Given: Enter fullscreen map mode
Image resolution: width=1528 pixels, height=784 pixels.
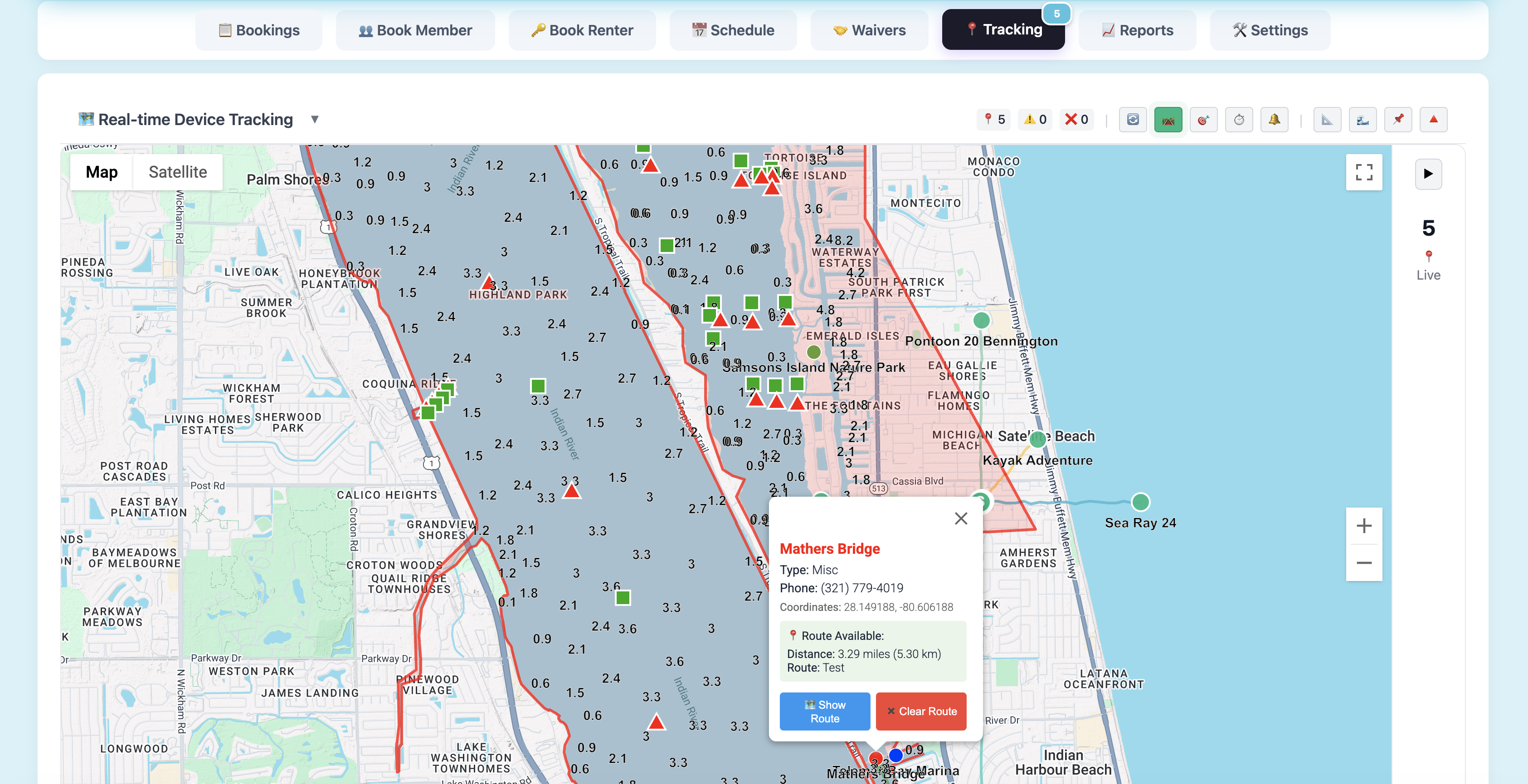Looking at the screenshot, I should coord(1364,172).
